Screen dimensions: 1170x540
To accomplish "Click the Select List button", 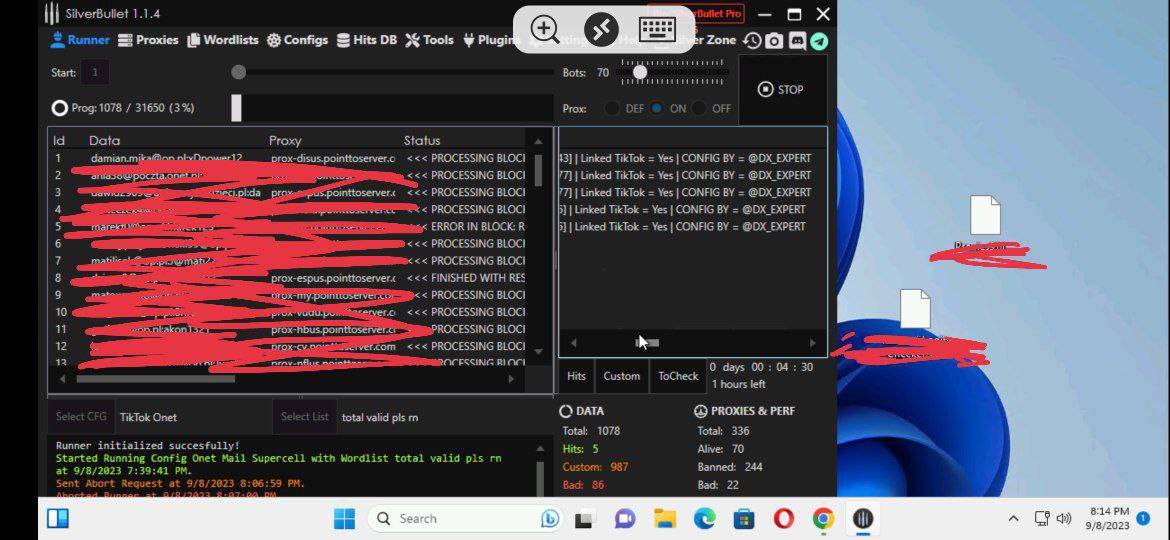I will [x=304, y=417].
